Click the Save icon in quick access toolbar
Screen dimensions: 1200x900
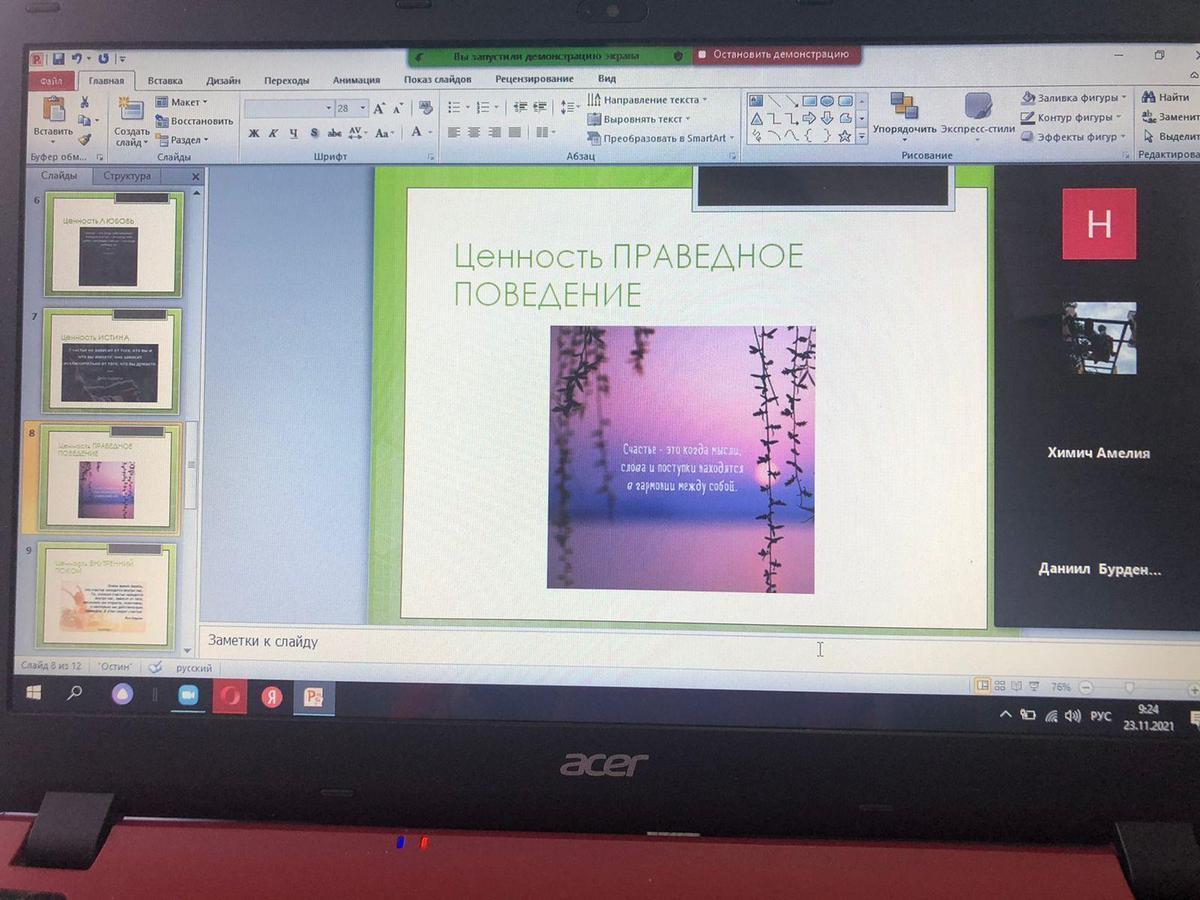(59, 59)
